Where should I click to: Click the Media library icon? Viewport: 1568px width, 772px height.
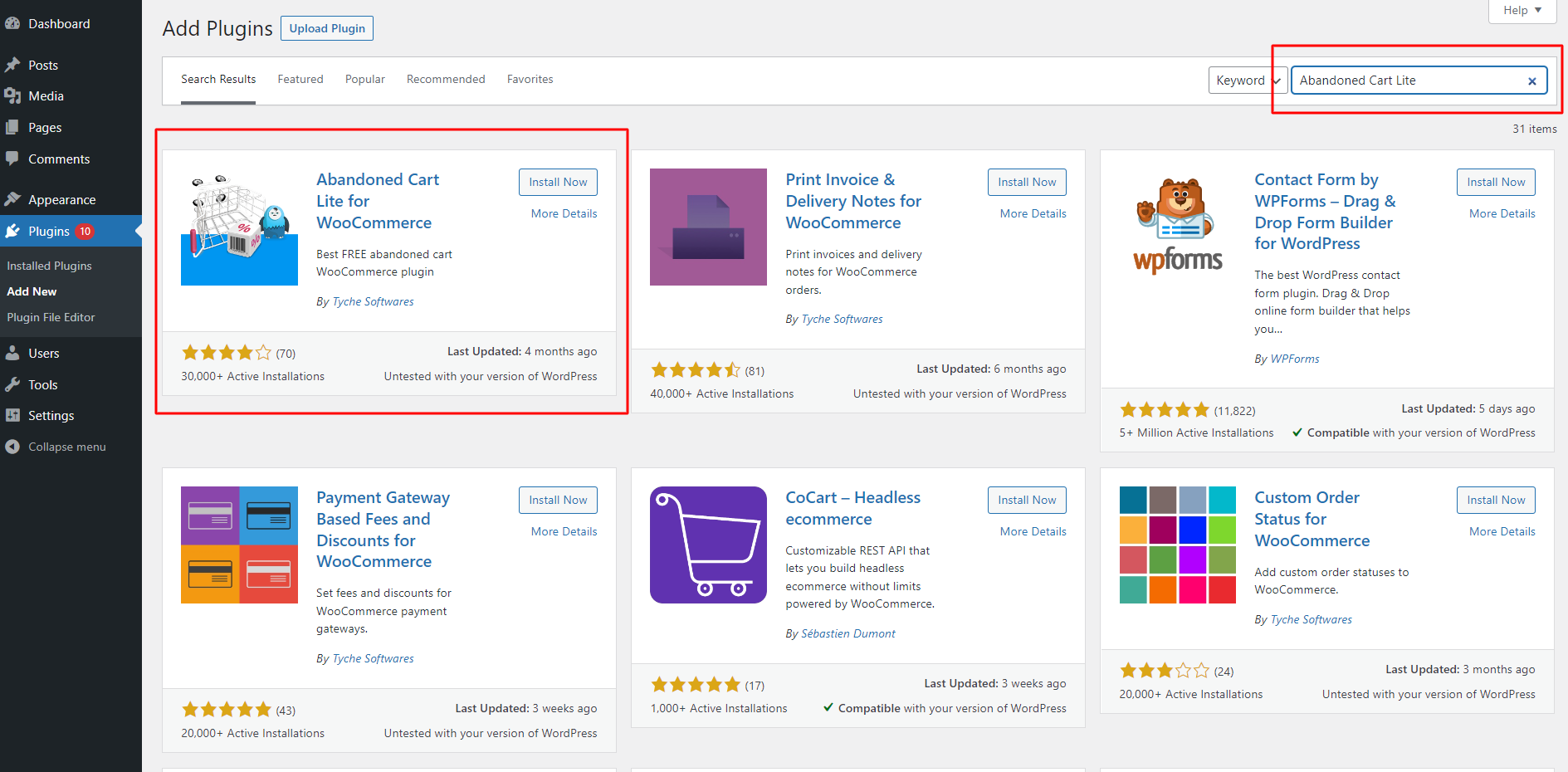pos(12,96)
